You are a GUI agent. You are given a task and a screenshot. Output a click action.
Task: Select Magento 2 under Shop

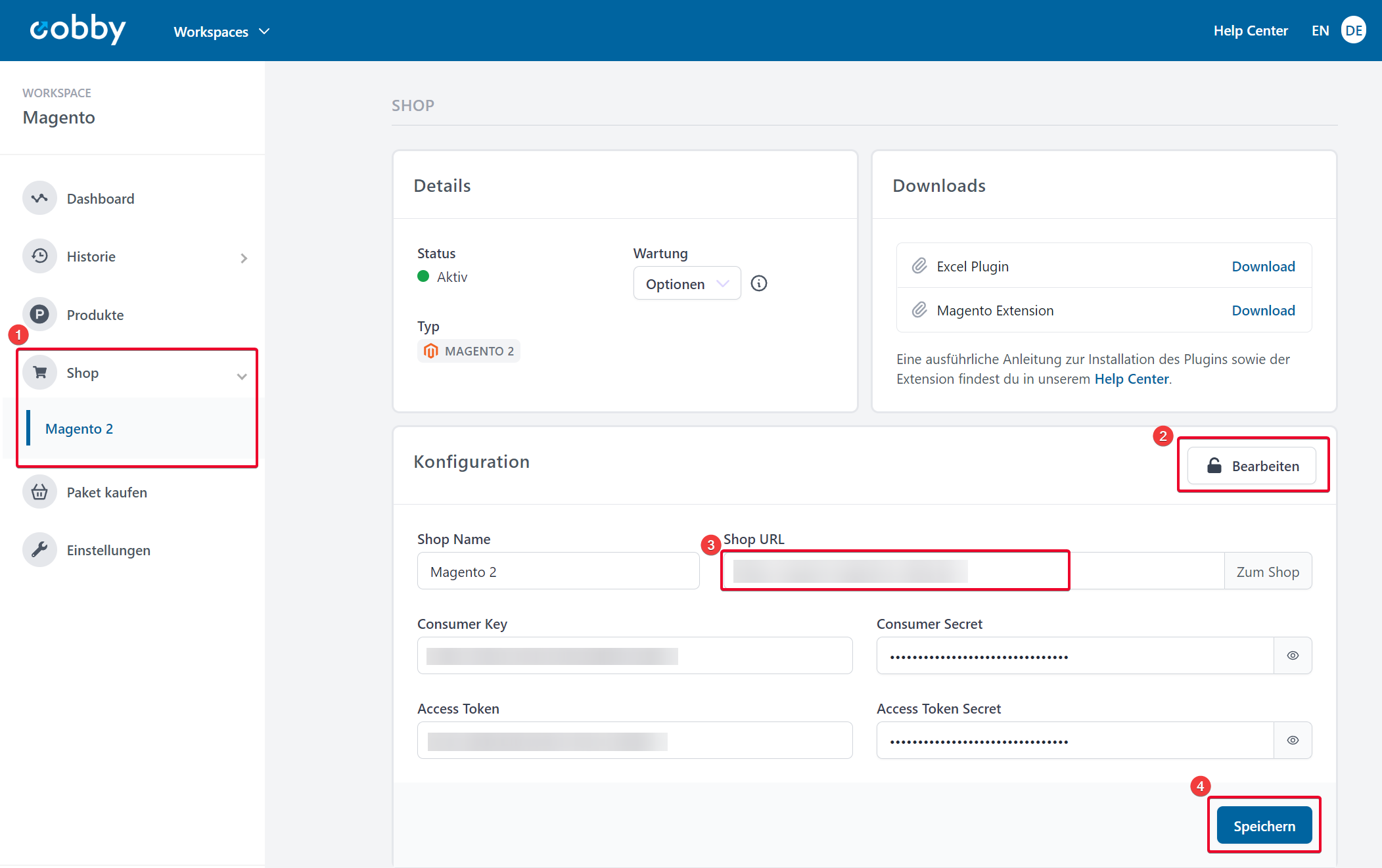79,428
